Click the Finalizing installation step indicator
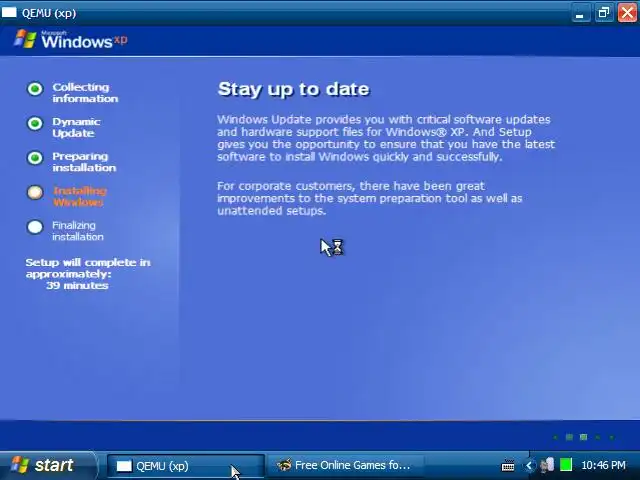 click(35, 227)
